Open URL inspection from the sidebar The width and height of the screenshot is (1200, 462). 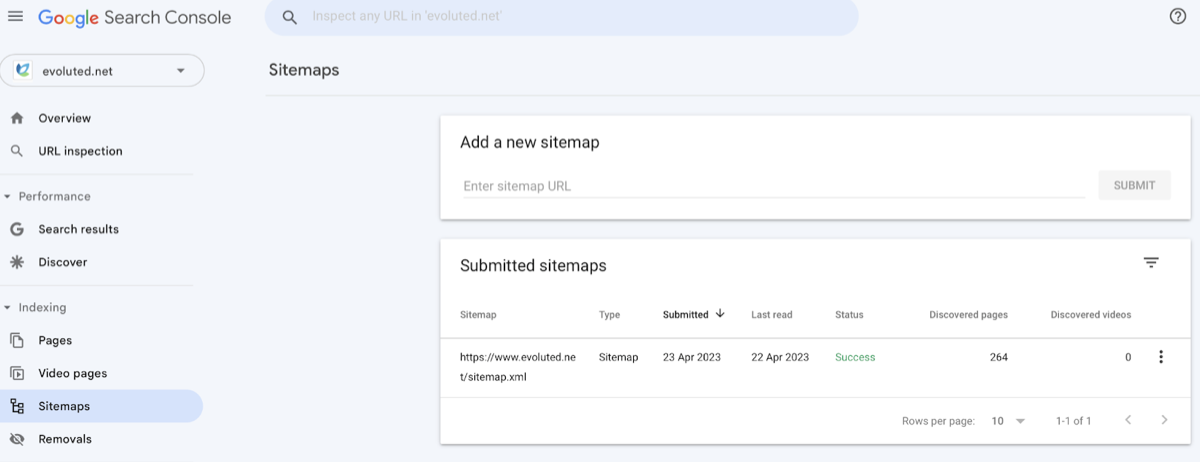[x=80, y=151]
